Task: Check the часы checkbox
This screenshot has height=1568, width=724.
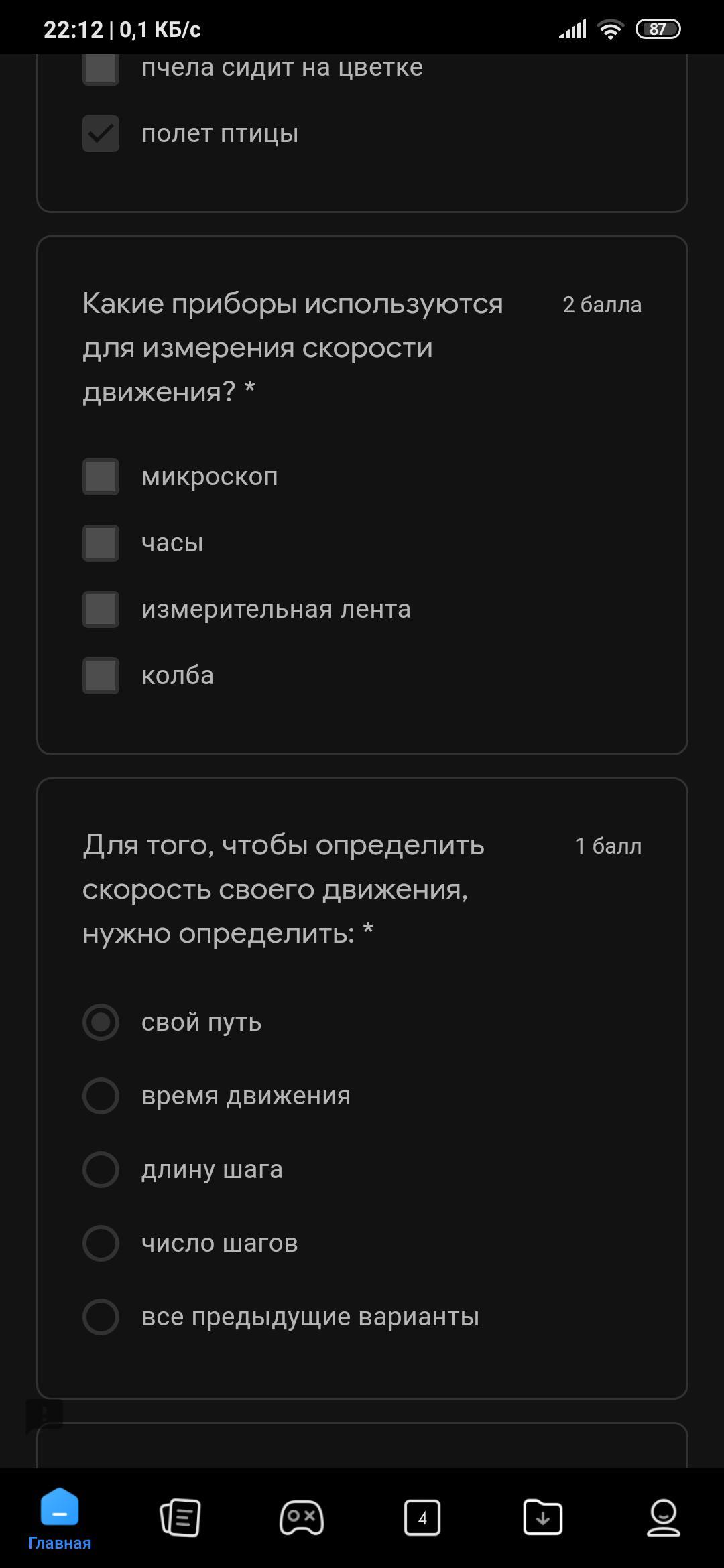Action: pyautogui.click(x=101, y=543)
